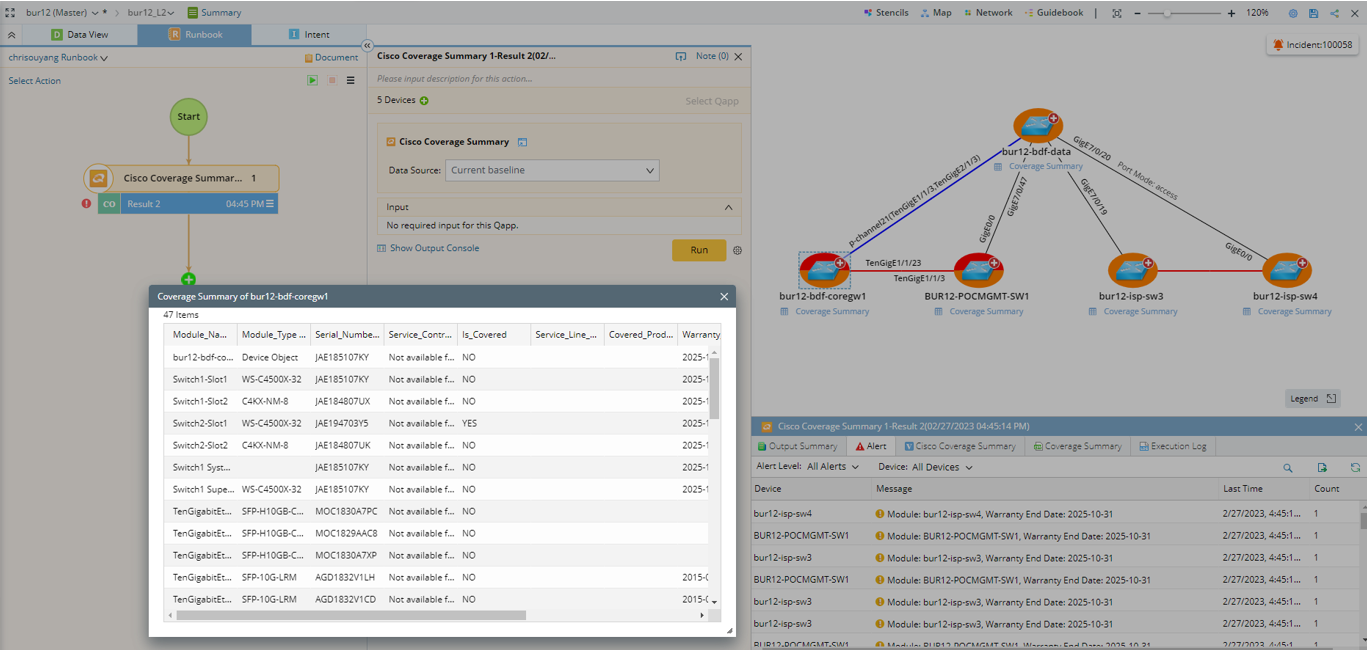The height and width of the screenshot is (650, 1367).
Task: Select the bur12-bdf-coregw1 device icon
Action: point(824,270)
